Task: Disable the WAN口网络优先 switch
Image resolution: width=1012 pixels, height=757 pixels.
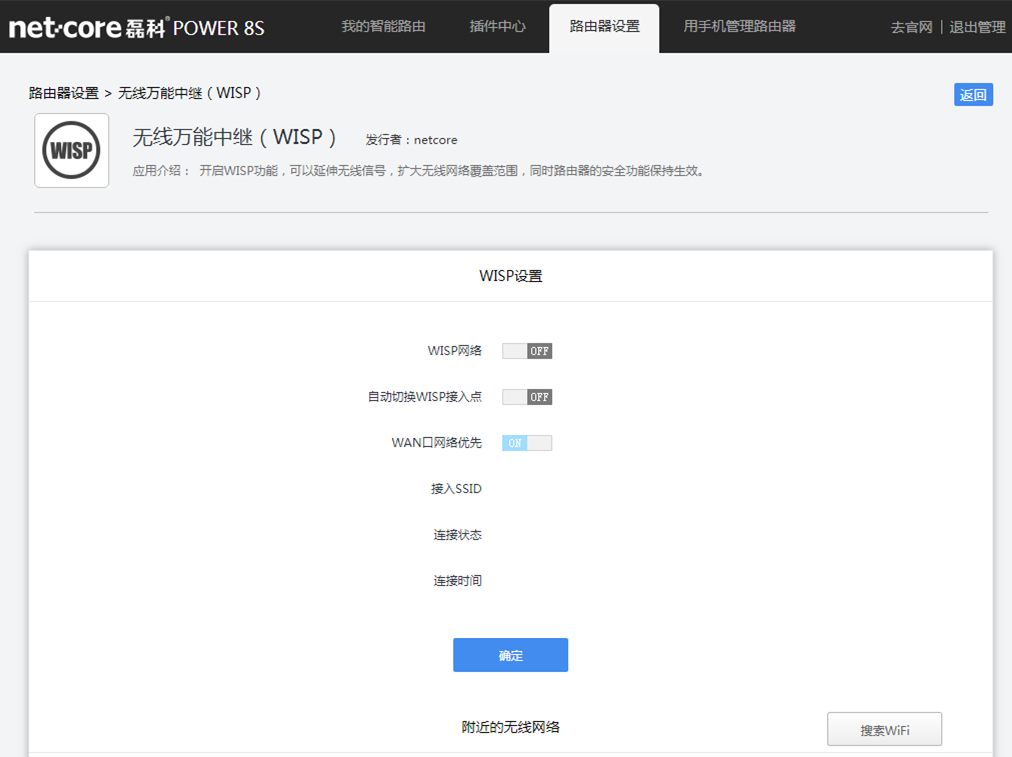Action: pyautogui.click(x=527, y=442)
